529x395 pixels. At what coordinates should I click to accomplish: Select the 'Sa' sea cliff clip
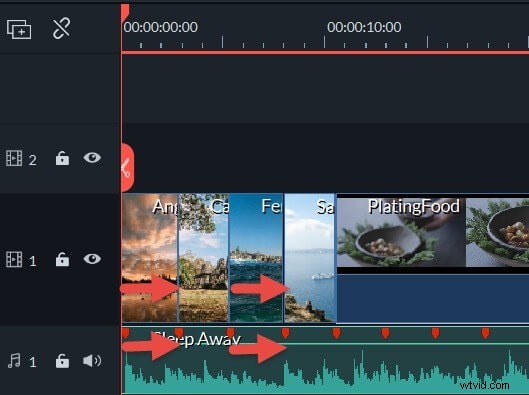click(310, 258)
